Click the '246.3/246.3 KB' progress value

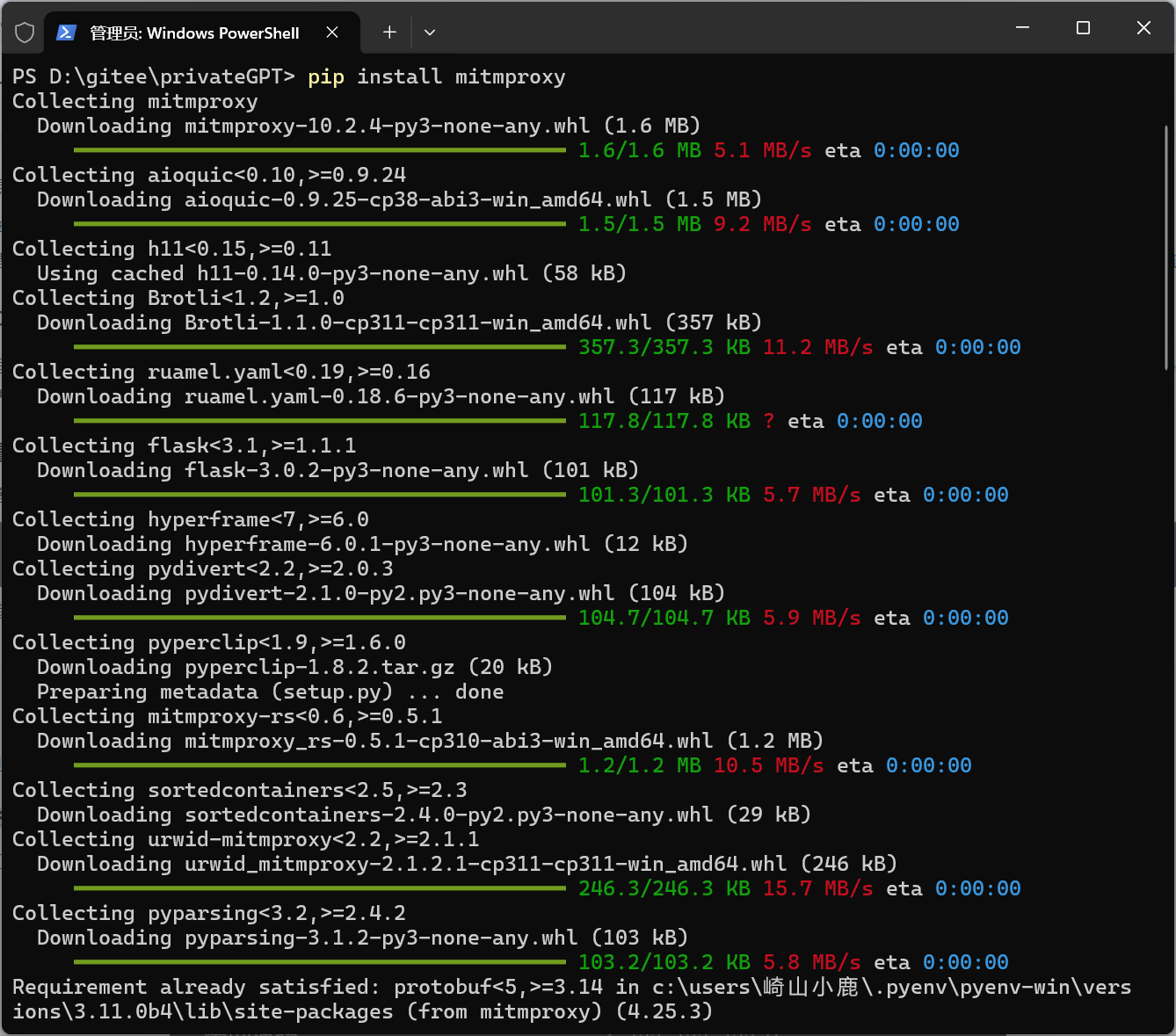664,889
